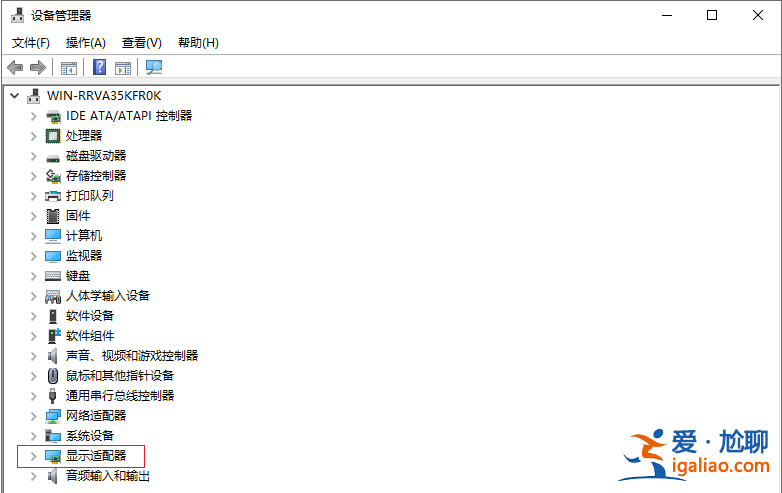Click the Forward arrow toolbar icon

[x=38, y=67]
